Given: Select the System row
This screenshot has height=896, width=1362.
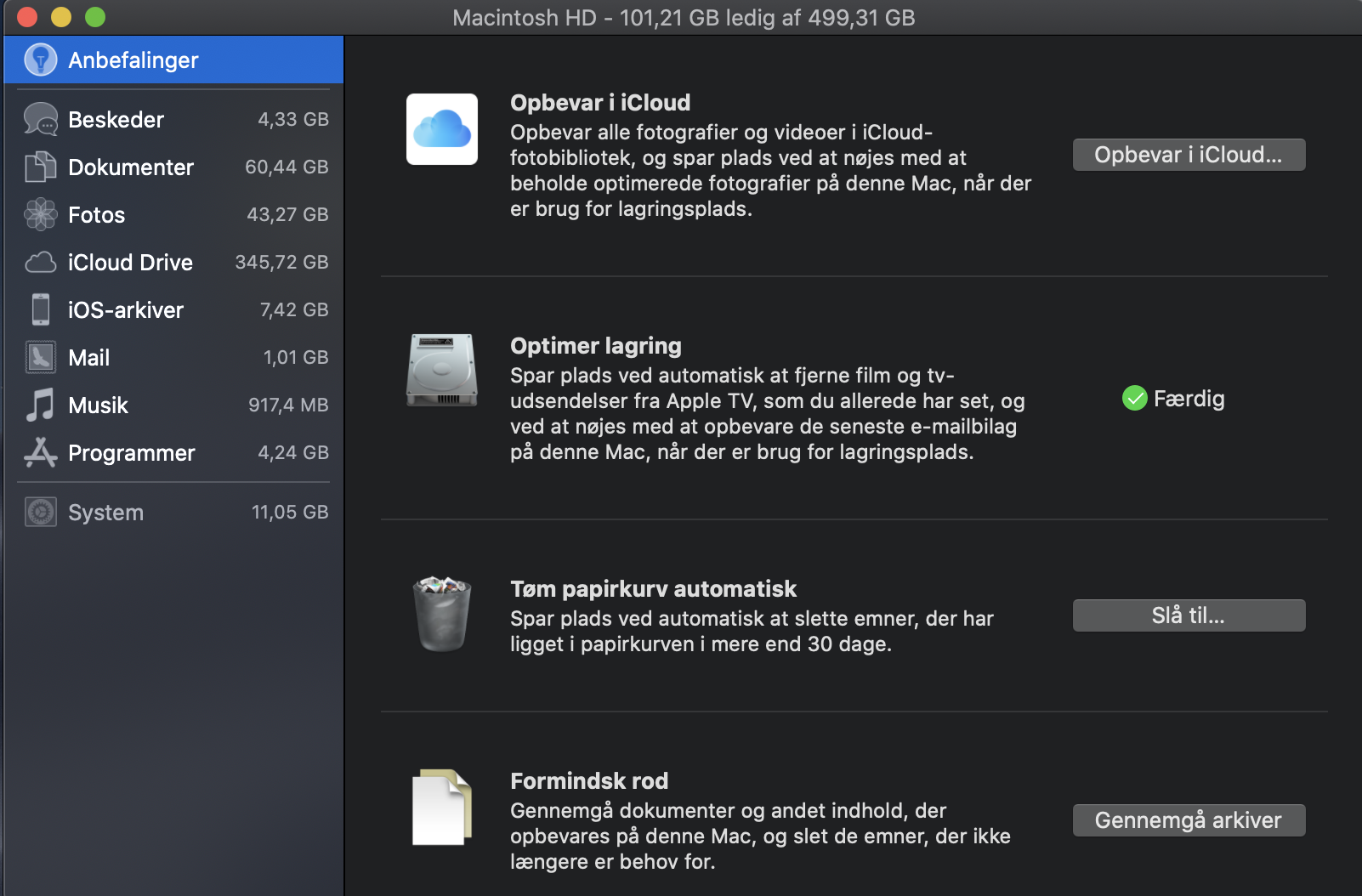Looking at the screenshot, I should pos(173,512).
